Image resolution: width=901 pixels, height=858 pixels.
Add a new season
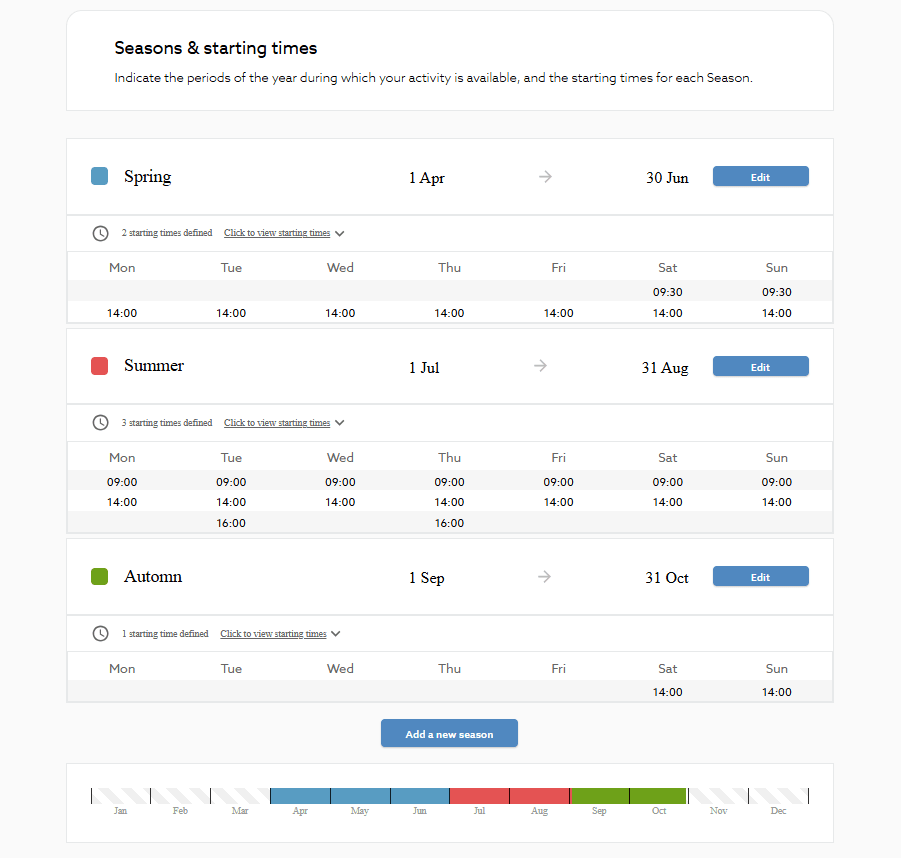click(x=449, y=733)
